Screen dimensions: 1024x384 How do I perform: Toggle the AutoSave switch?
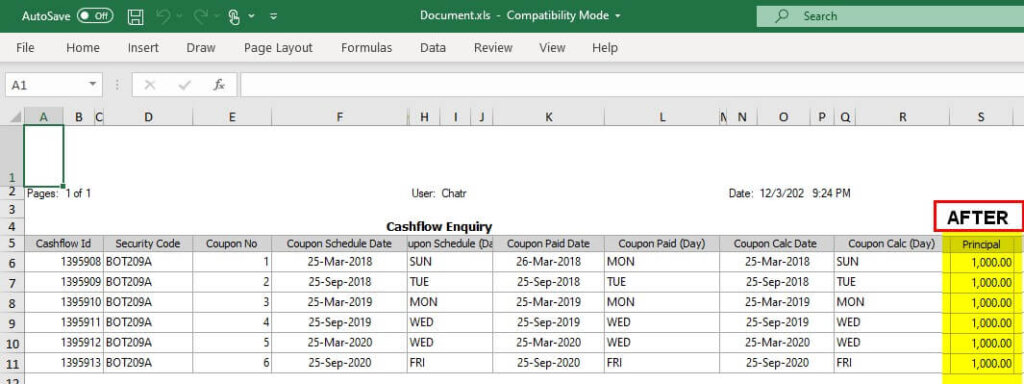pos(95,16)
